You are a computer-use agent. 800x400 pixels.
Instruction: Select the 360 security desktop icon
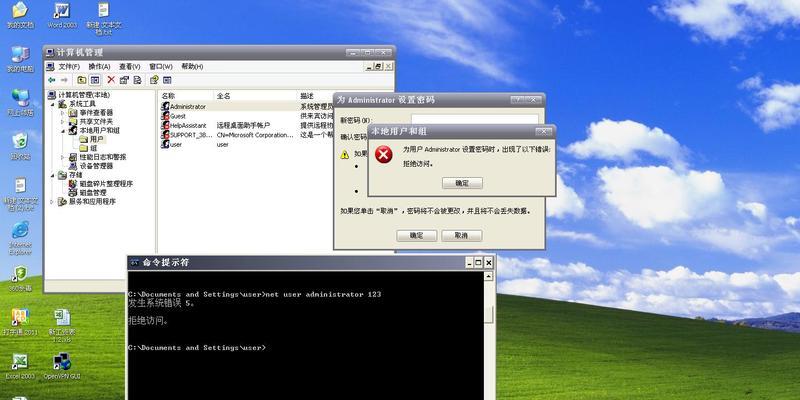[20, 279]
